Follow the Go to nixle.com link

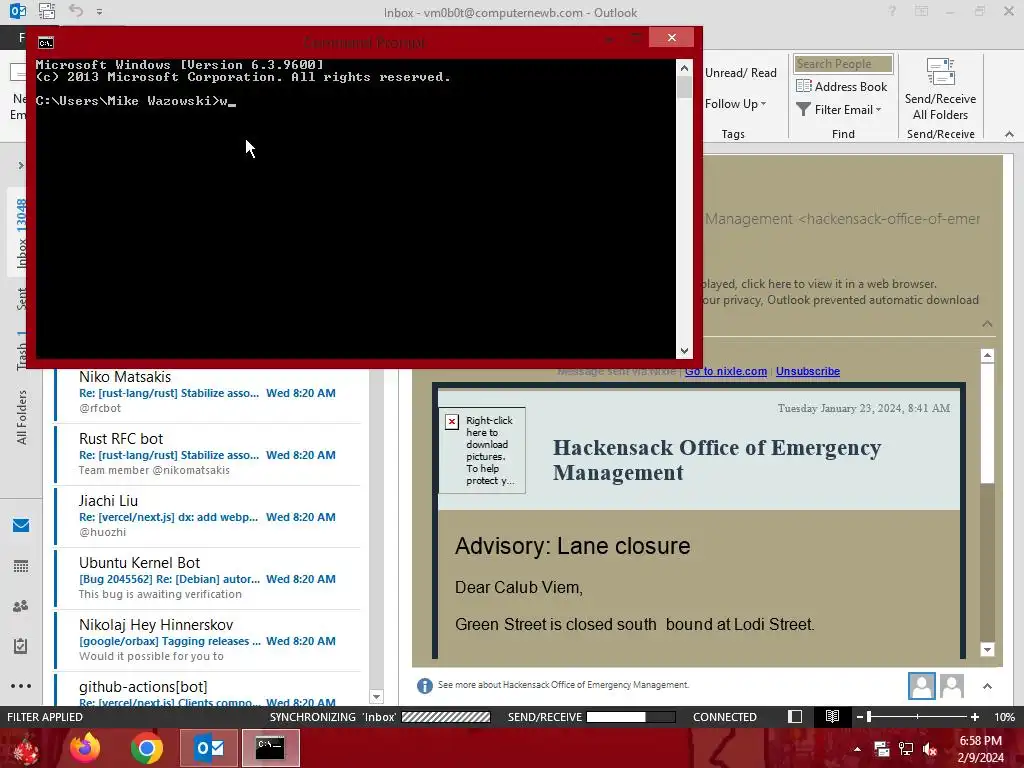tap(726, 371)
